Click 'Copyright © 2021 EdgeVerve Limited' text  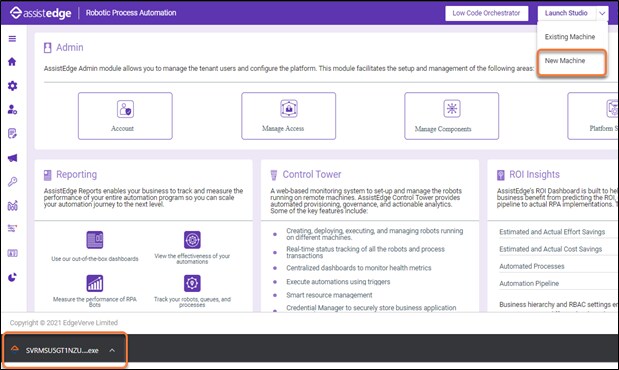click(64, 323)
